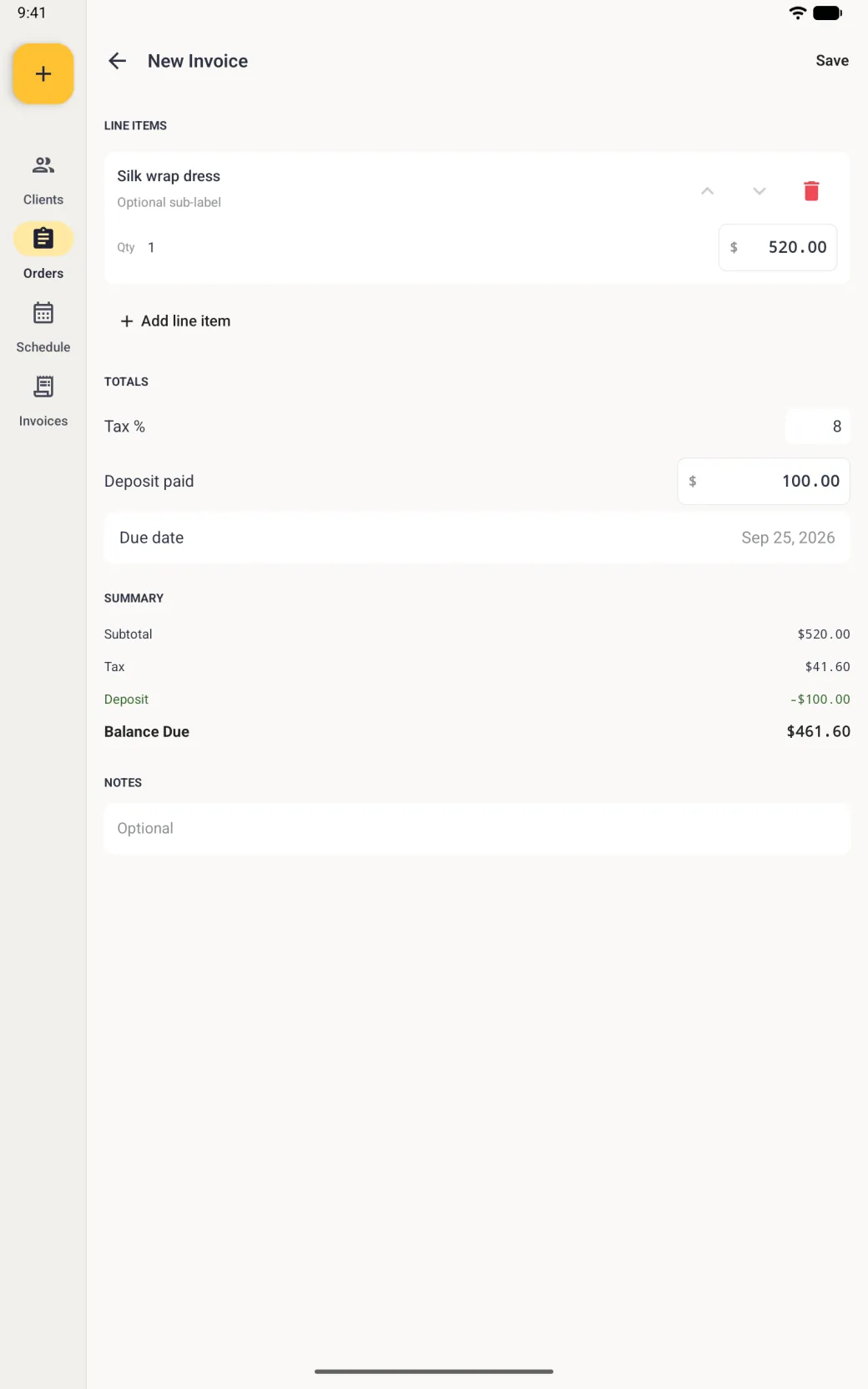Viewport: 868px width, 1389px height.
Task: Open the Clients section
Action: [43, 180]
